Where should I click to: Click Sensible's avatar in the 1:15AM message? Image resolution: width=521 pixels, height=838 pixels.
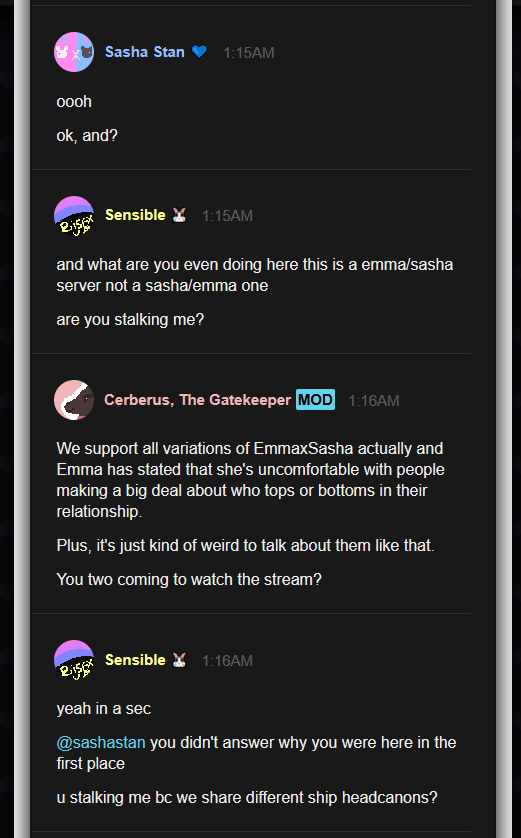74,215
